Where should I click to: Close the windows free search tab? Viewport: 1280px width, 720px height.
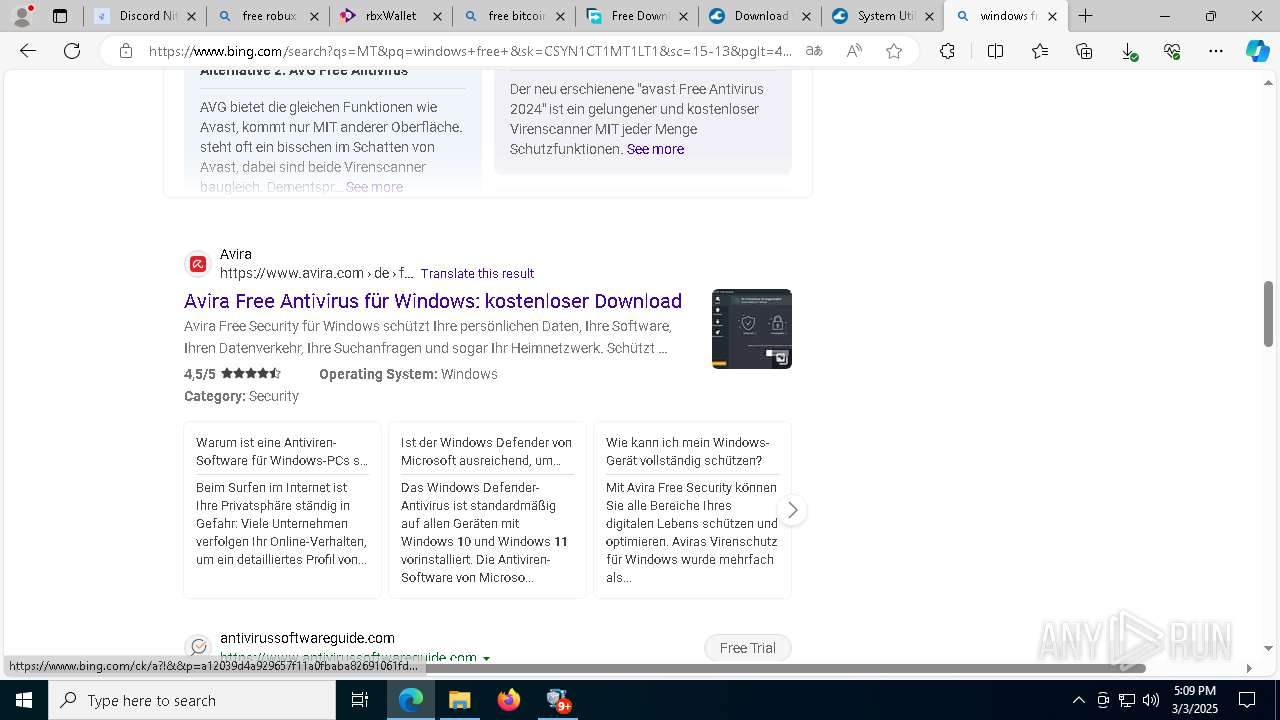[1052, 16]
